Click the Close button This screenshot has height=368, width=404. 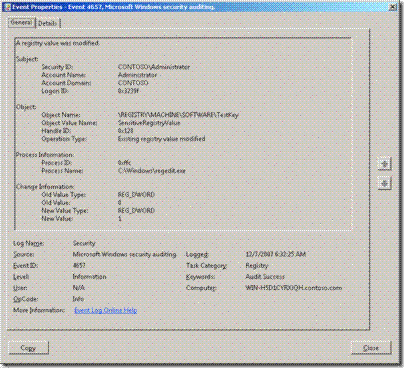[371, 348]
